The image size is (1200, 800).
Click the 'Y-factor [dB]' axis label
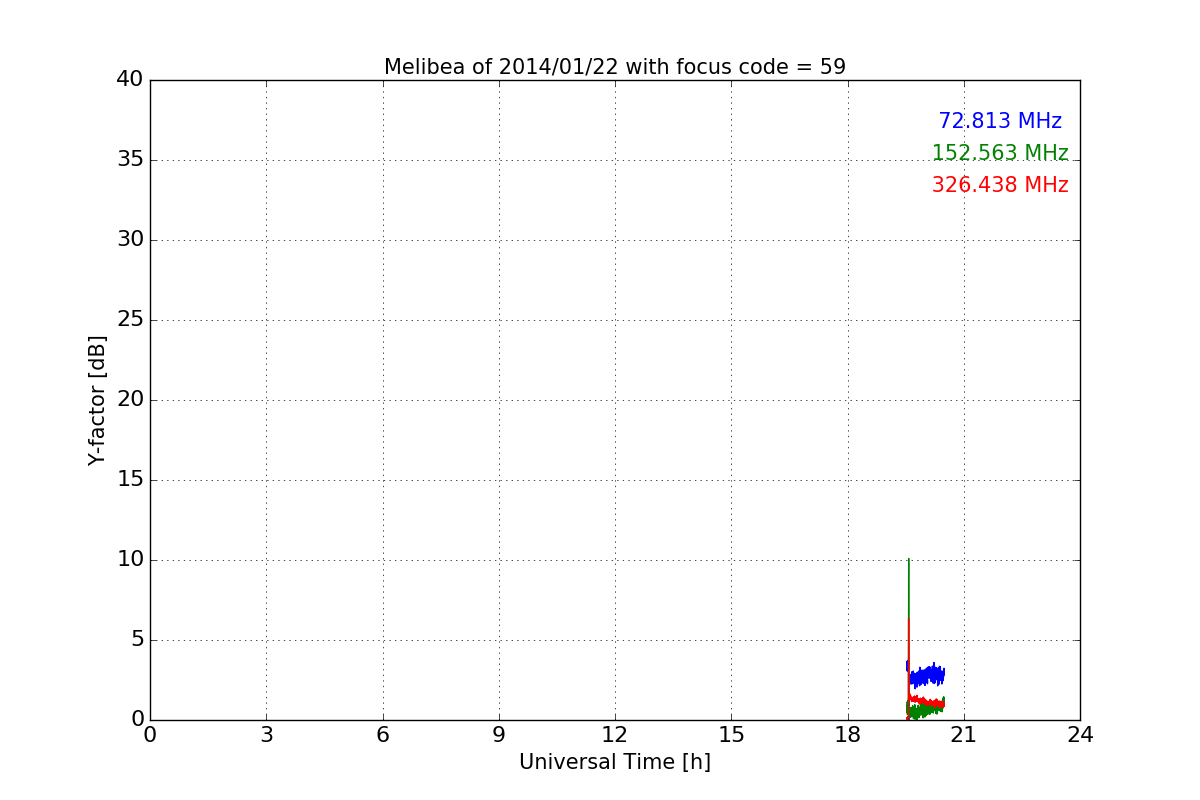coord(97,400)
